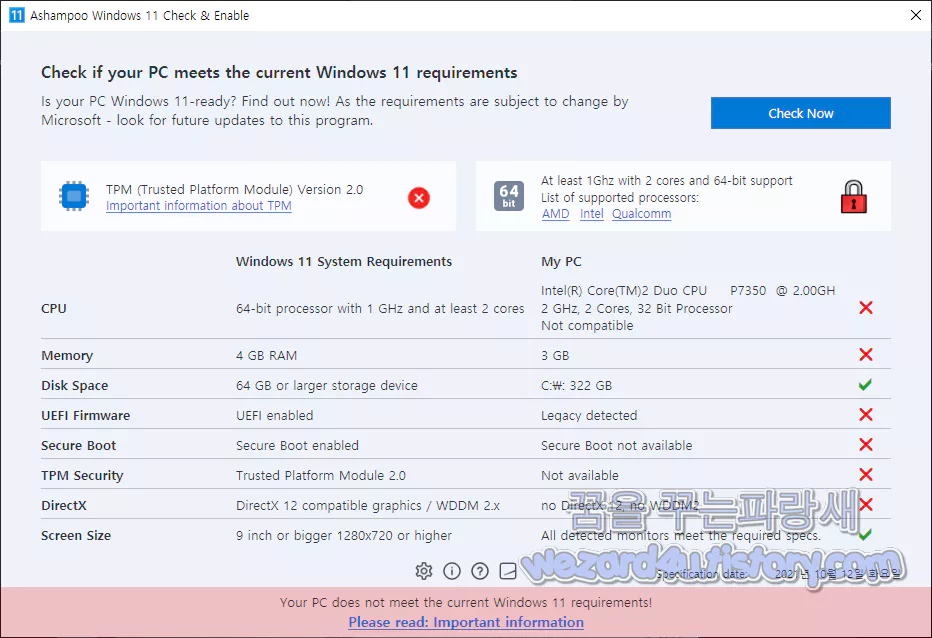Image resolution: width=932 pixels, height=638 pixels.
Task: Click '64 GB or larger storage device' text
Action: (x=327, y=385)
